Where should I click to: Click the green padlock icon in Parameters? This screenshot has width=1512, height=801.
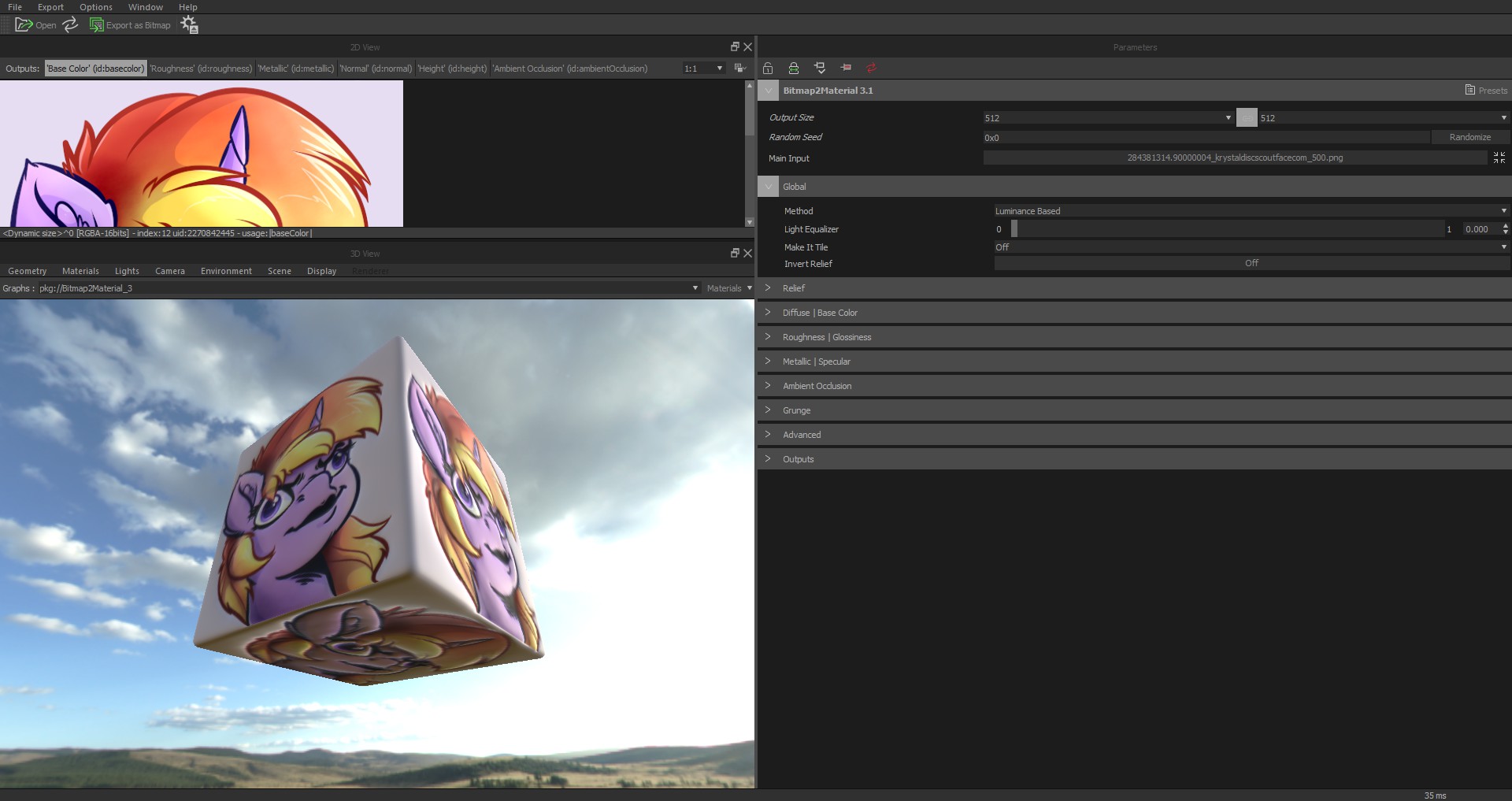click(794, 69)
